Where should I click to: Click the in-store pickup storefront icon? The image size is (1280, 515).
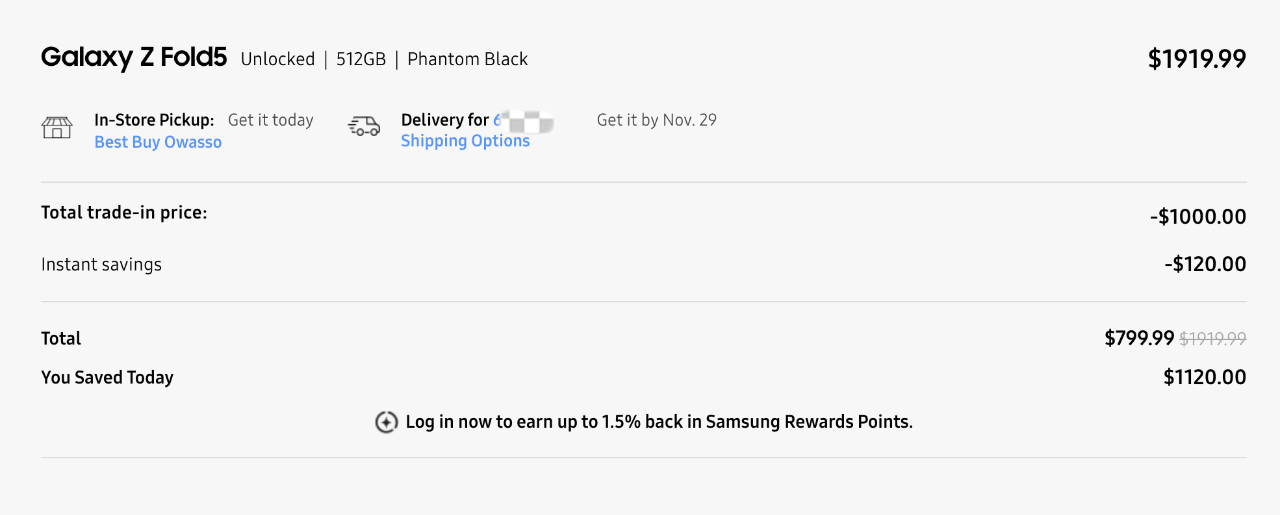click(x=57, y=128)
